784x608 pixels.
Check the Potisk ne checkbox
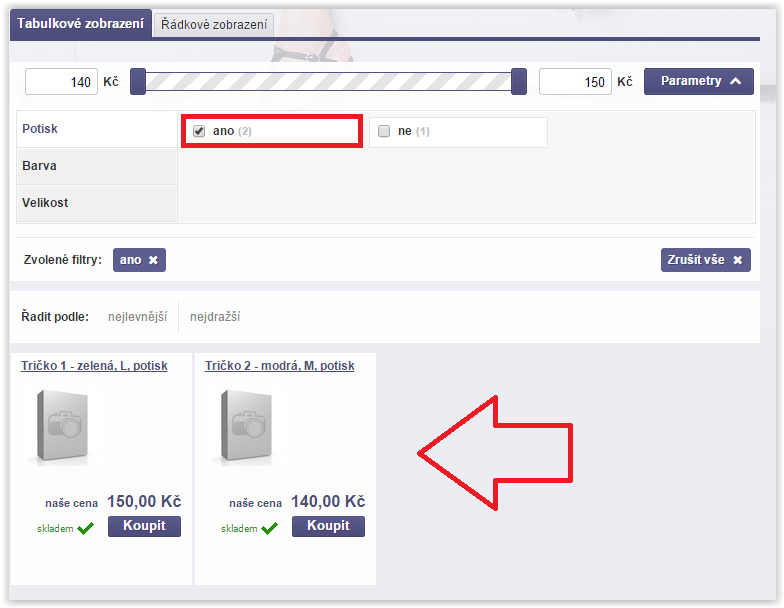[x=384, y=131]
